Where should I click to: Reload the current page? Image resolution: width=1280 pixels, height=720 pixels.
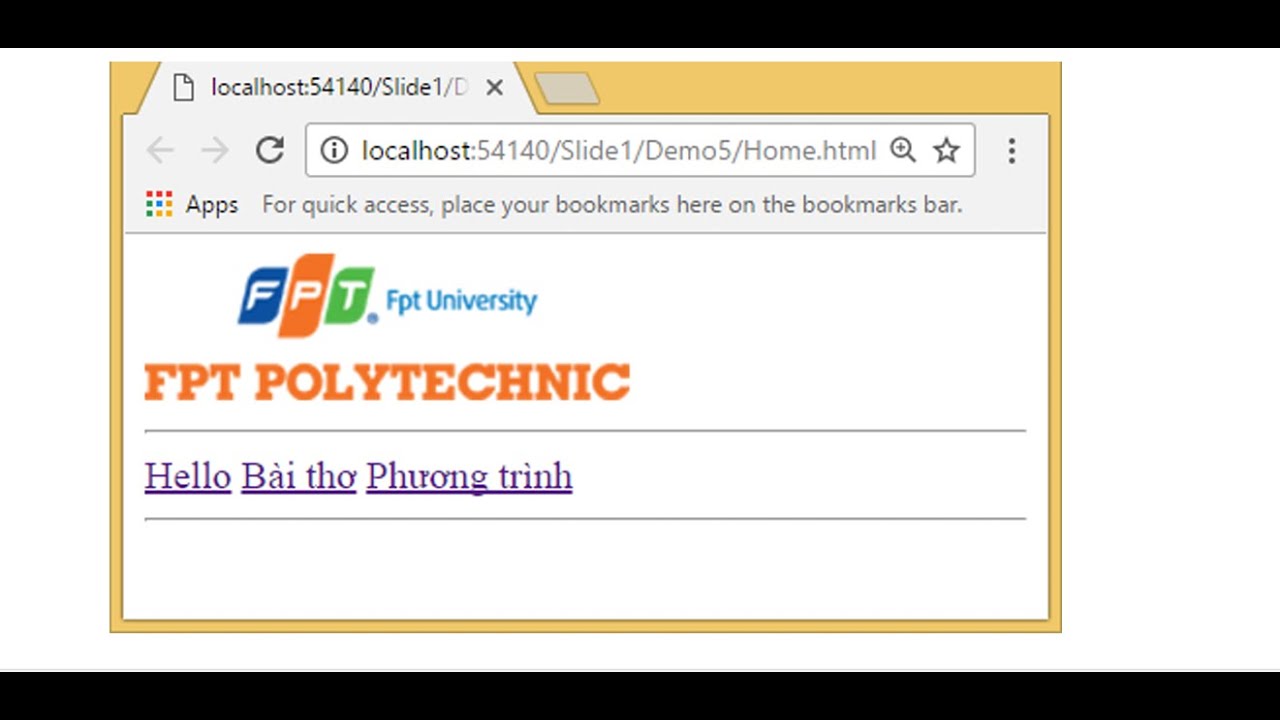[x=270, y=151]
